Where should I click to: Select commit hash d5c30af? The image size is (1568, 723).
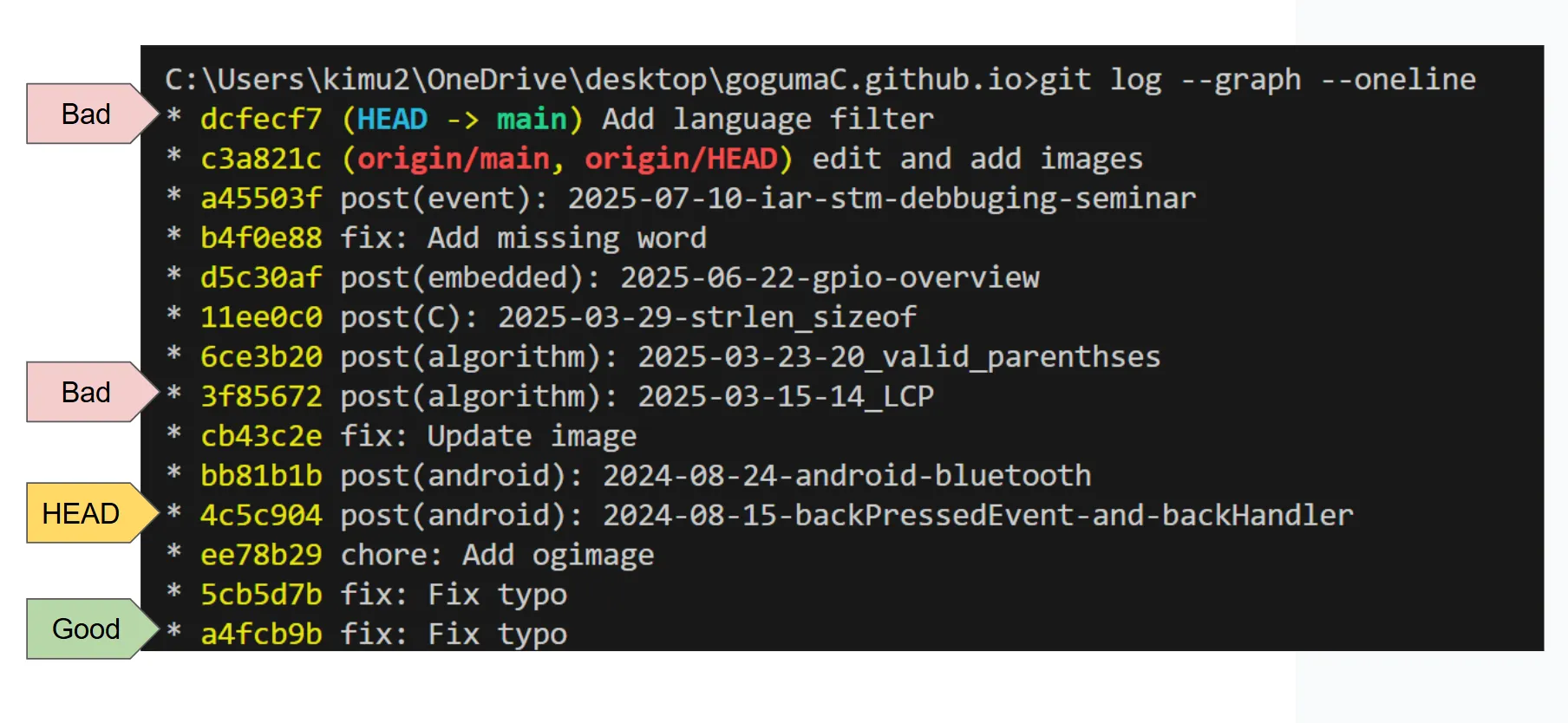point(261,277)
